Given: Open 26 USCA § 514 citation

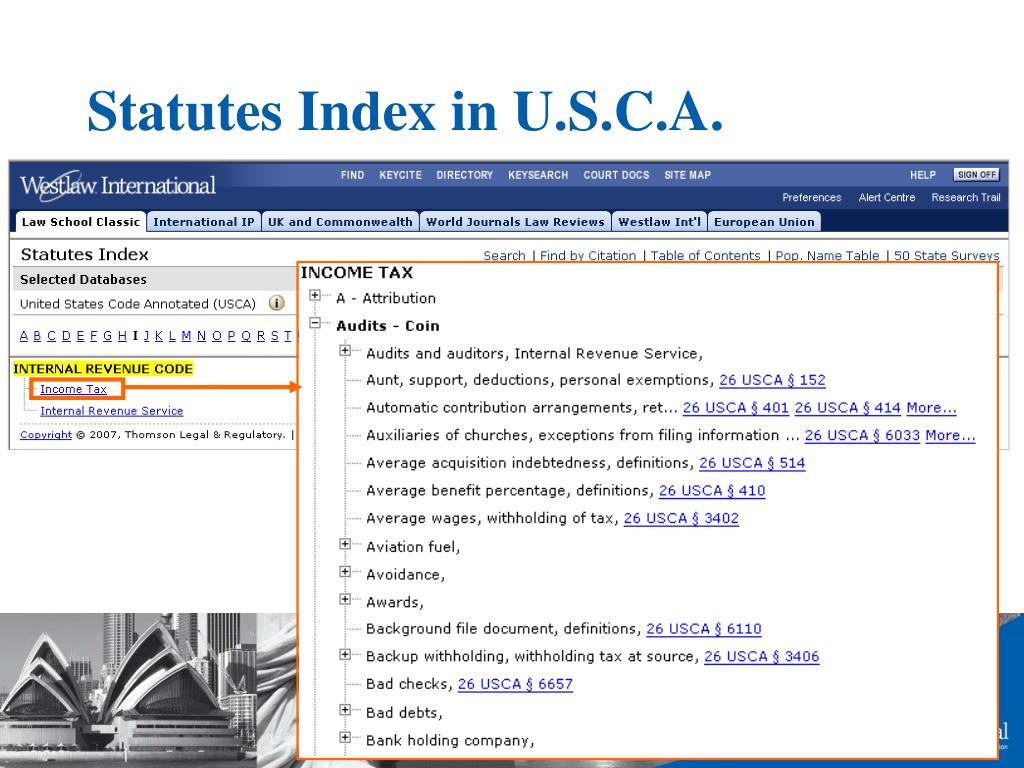Looking at the screenshot, I should pos(752,463).
